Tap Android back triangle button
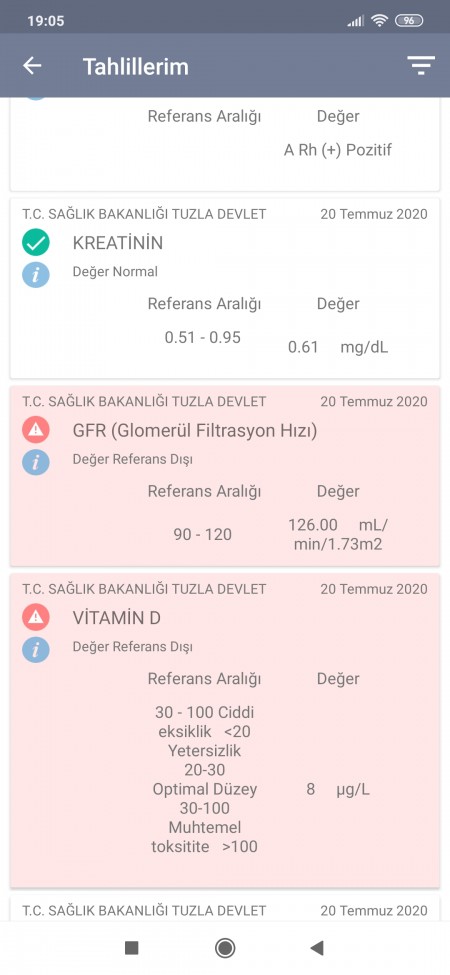Screen dimensions: 450x975 (x=317, y=948)
